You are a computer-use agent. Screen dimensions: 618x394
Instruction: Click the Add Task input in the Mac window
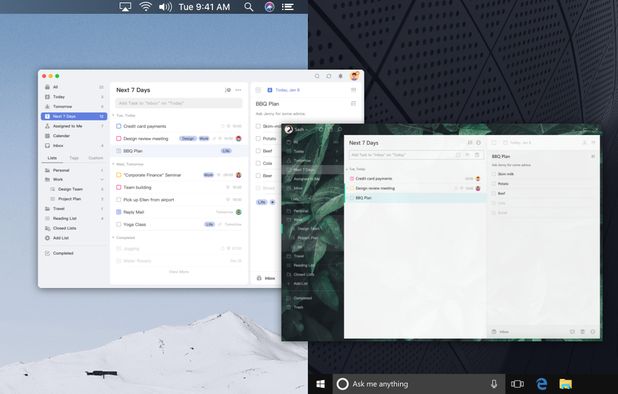pos(179,103)
